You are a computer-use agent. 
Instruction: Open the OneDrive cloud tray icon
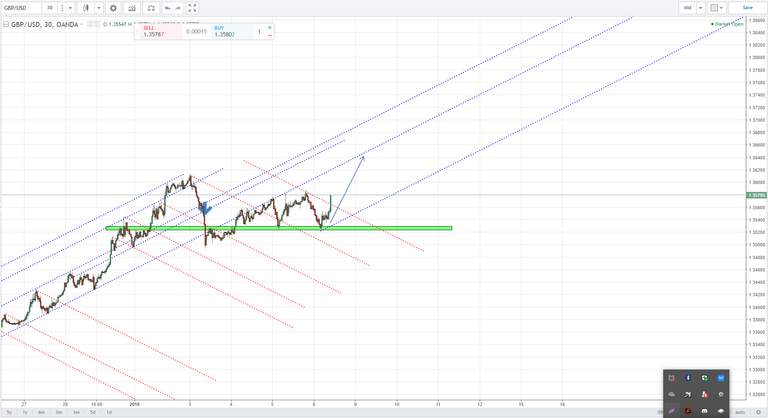point(672,394)
